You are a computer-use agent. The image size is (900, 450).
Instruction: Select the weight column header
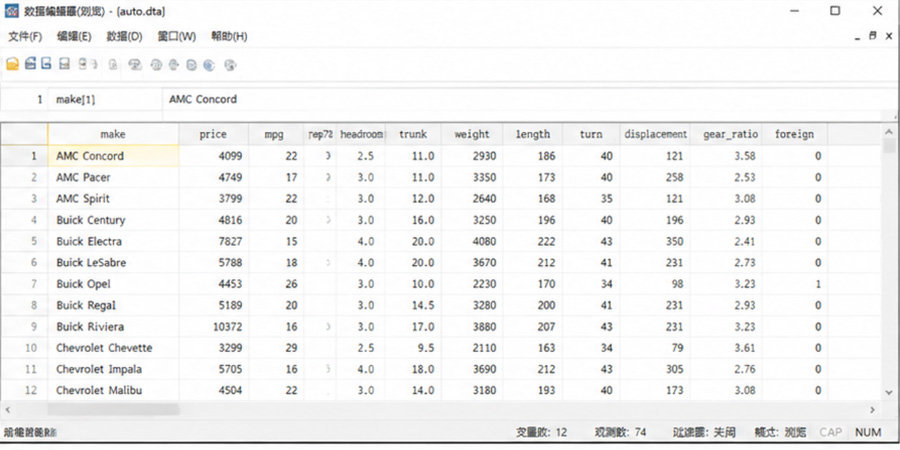[x=472, y=134]
